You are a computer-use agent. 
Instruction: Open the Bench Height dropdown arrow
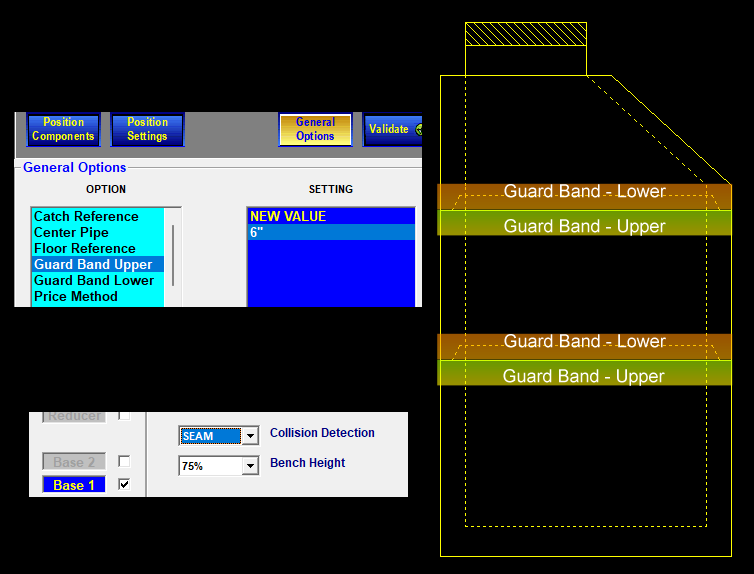[250, 466]
